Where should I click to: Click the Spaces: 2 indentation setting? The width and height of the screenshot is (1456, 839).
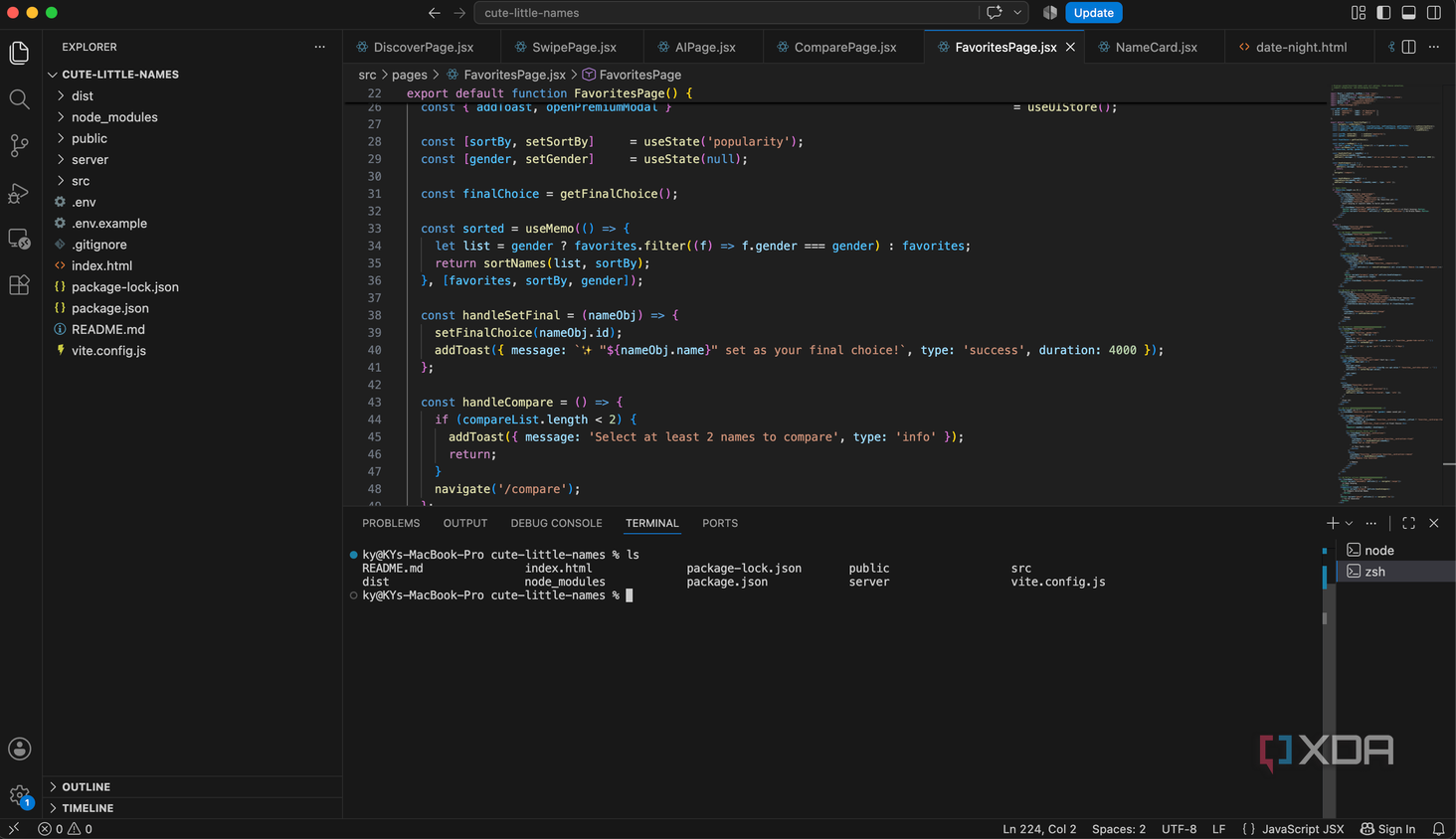1119,829
